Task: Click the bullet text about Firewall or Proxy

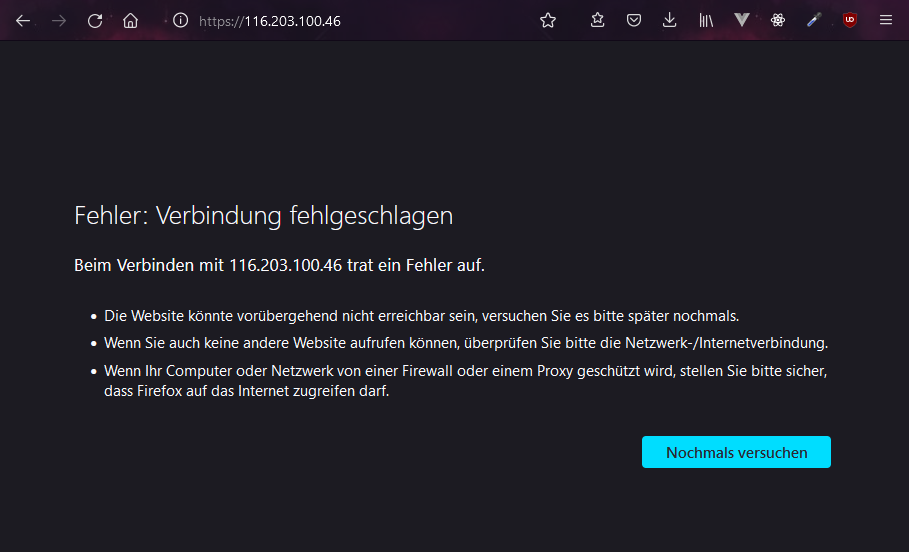Action: click(467, 381)
